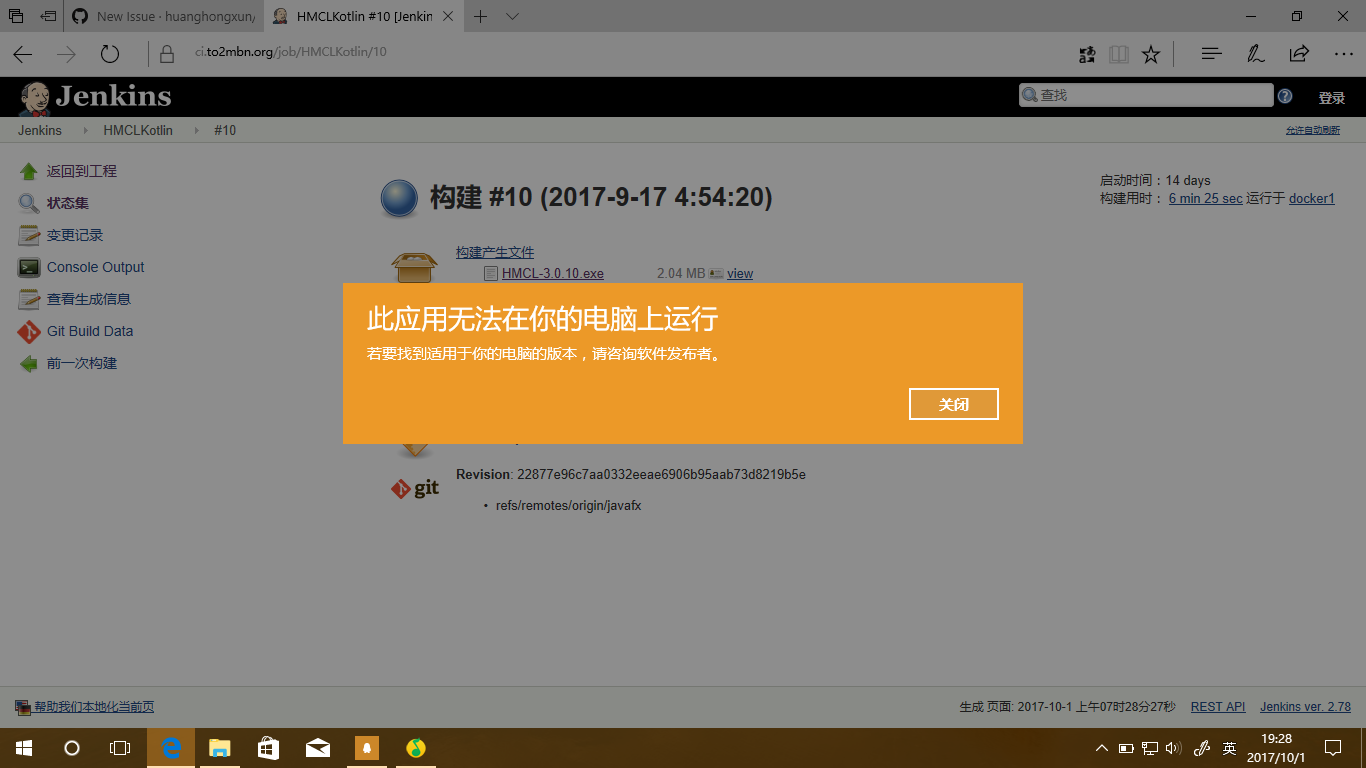The height and width of the screenshot is (768, 1366).
Task: Click the Edge reading view book icon
Action: [1119, 54]
